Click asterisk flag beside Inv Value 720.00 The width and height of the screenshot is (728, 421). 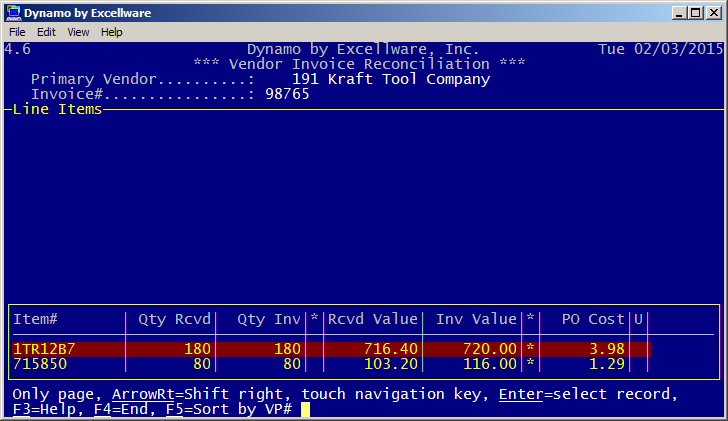(x=530, y=348)
